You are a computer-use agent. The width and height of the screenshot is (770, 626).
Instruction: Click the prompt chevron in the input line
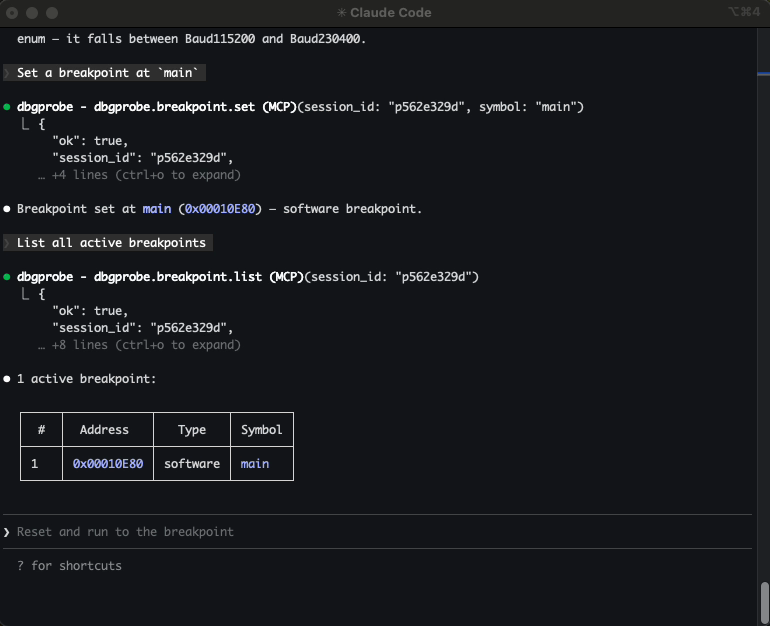pyautogui.click(x=7, y=532)
